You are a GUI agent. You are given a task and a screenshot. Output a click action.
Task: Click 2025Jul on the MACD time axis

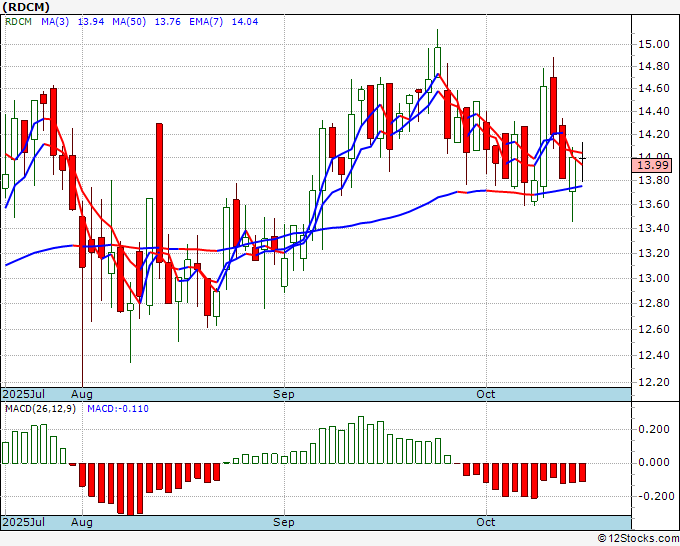(23, 522)
